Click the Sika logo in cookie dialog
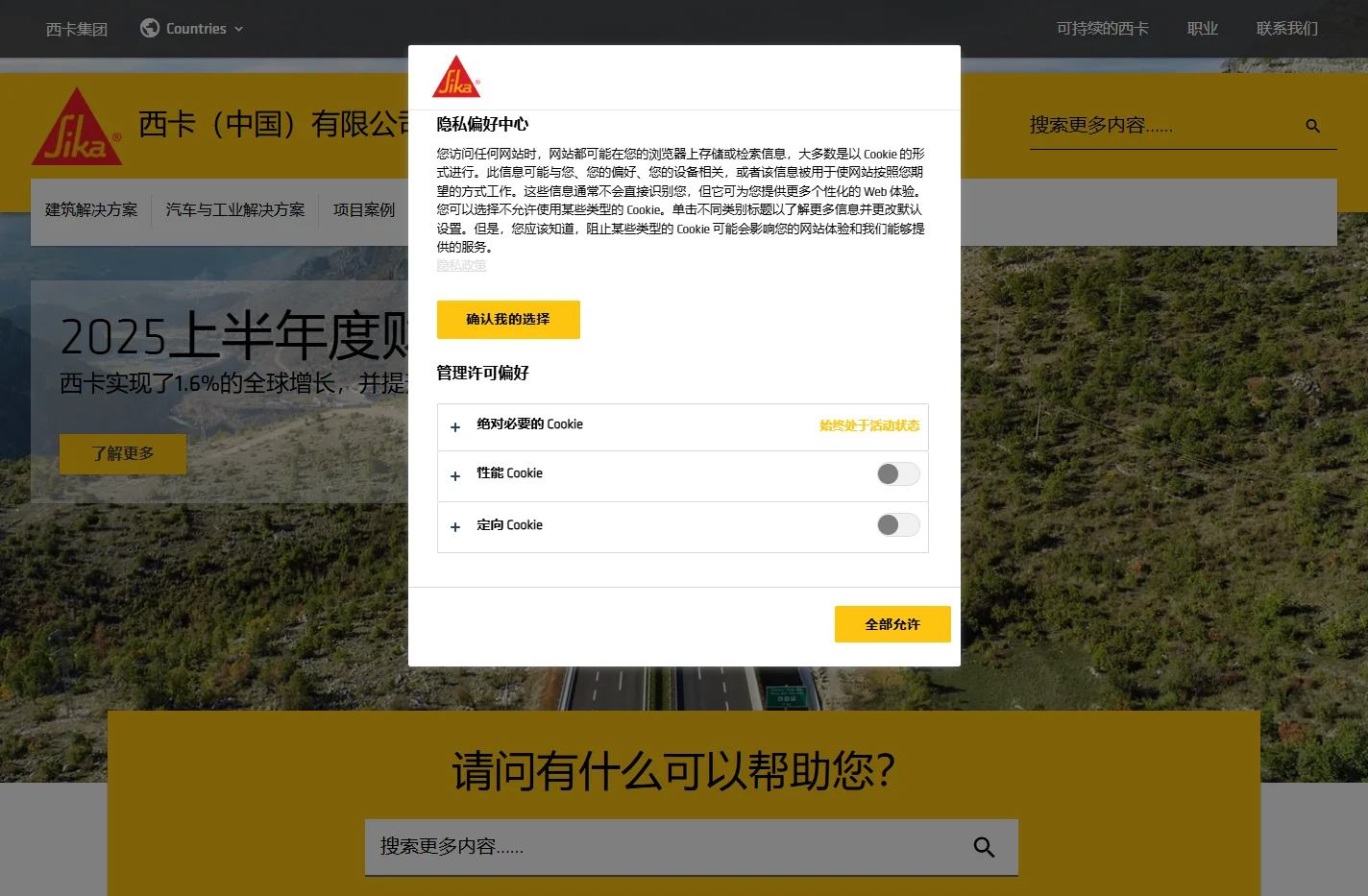 point(456,77)
